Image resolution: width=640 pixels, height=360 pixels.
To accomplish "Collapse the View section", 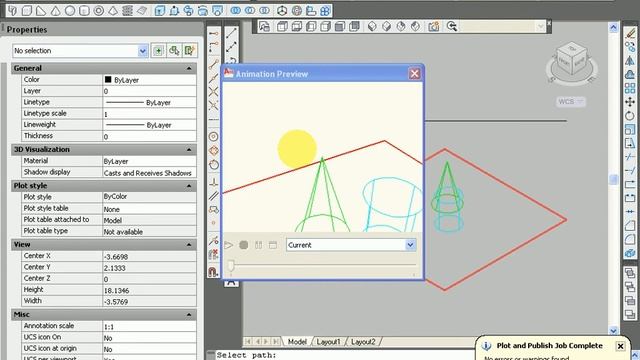I will point(189,245).
